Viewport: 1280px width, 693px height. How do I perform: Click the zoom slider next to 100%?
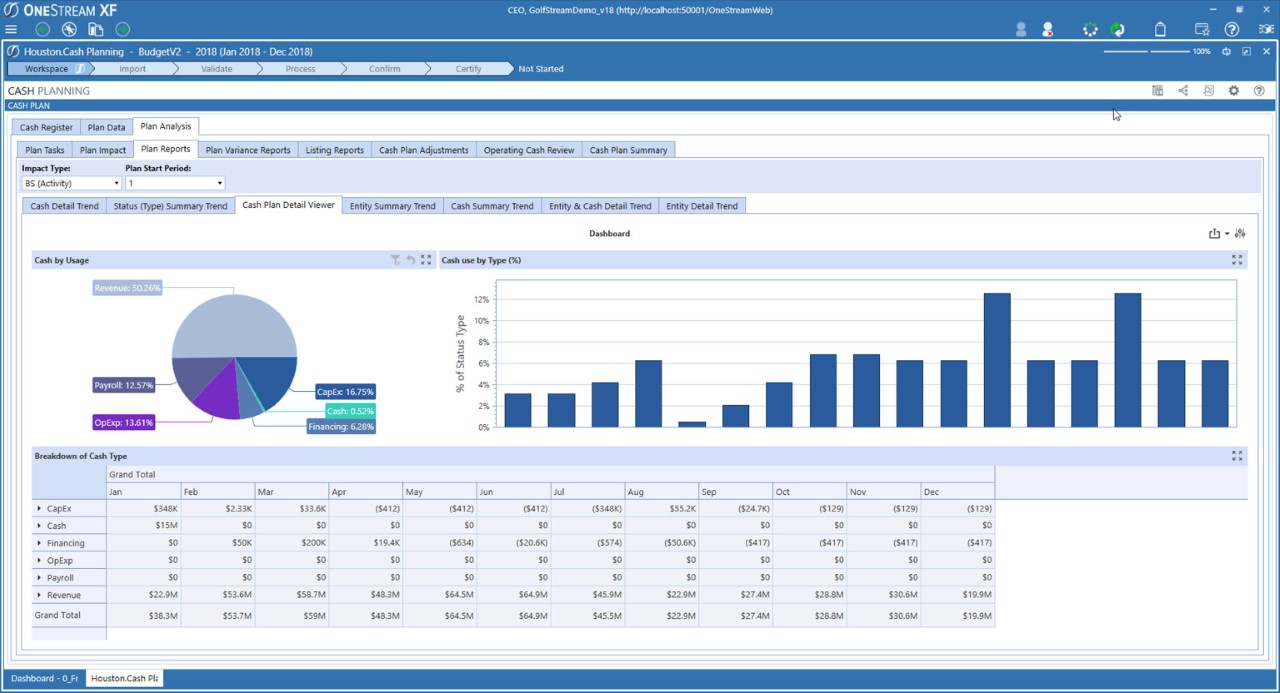click(x=1146, y=51)
